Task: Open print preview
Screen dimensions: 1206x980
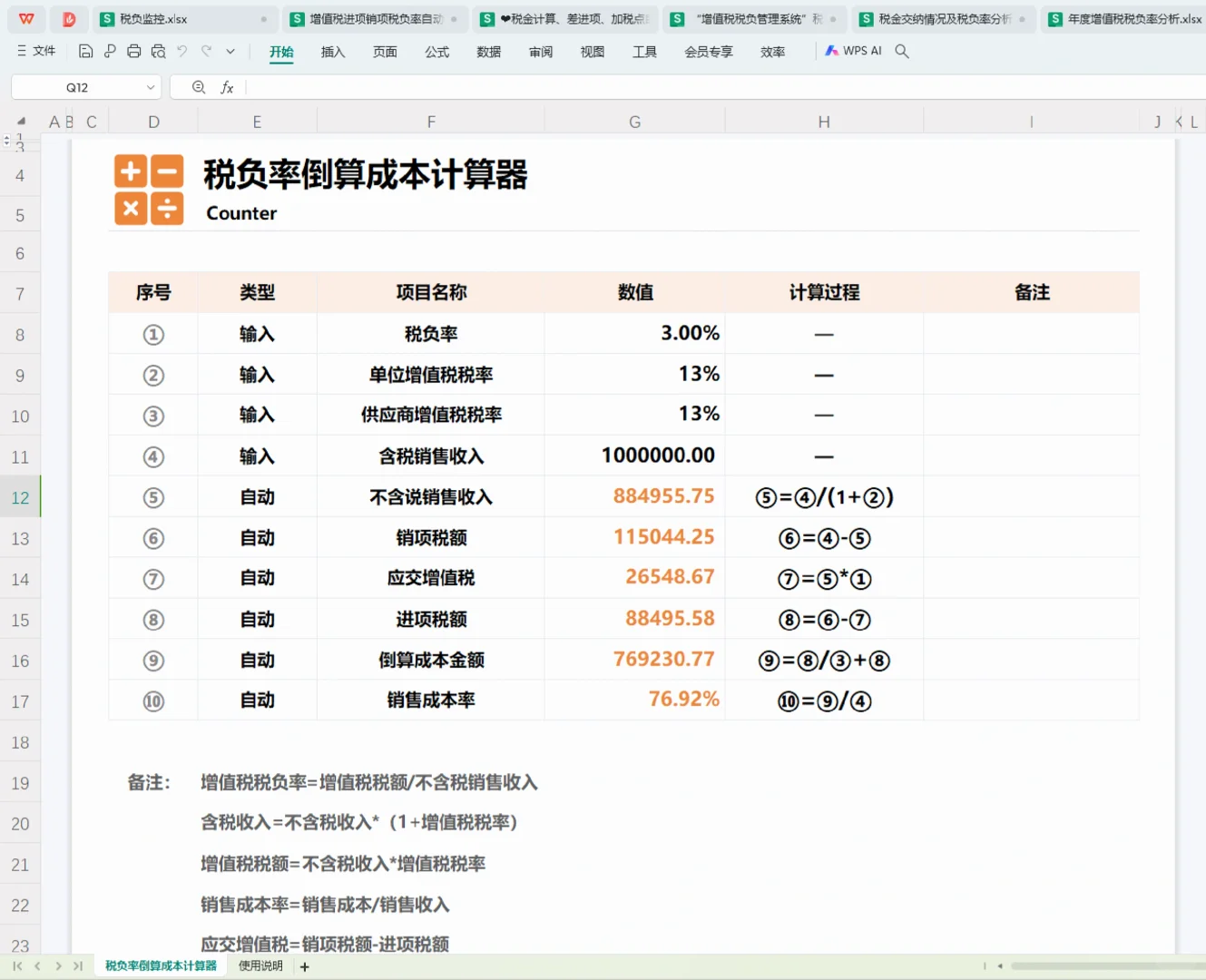Action: [x=159, y=51]
